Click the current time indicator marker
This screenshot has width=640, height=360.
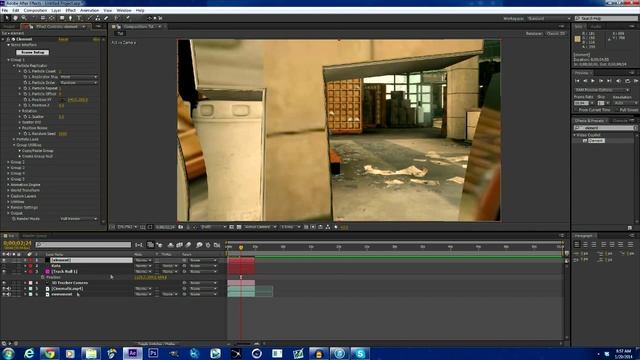[x=241, y=247]
